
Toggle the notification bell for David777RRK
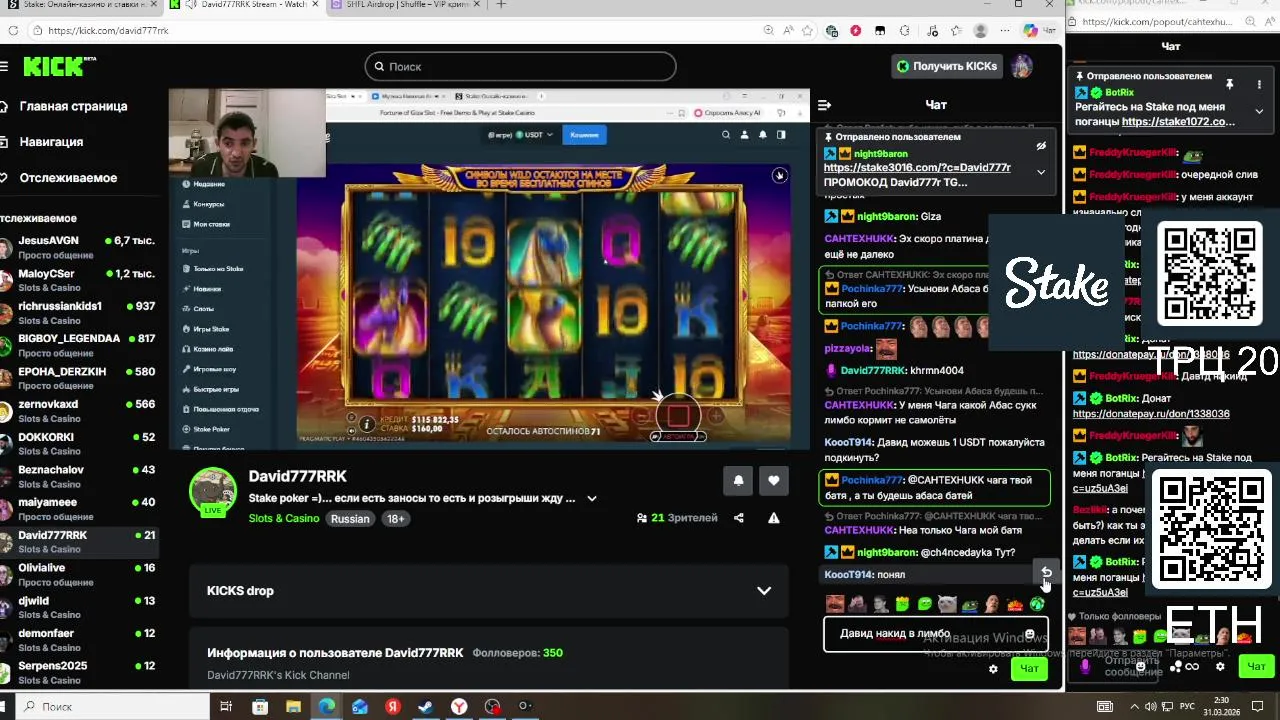click(x=738, y=481)
